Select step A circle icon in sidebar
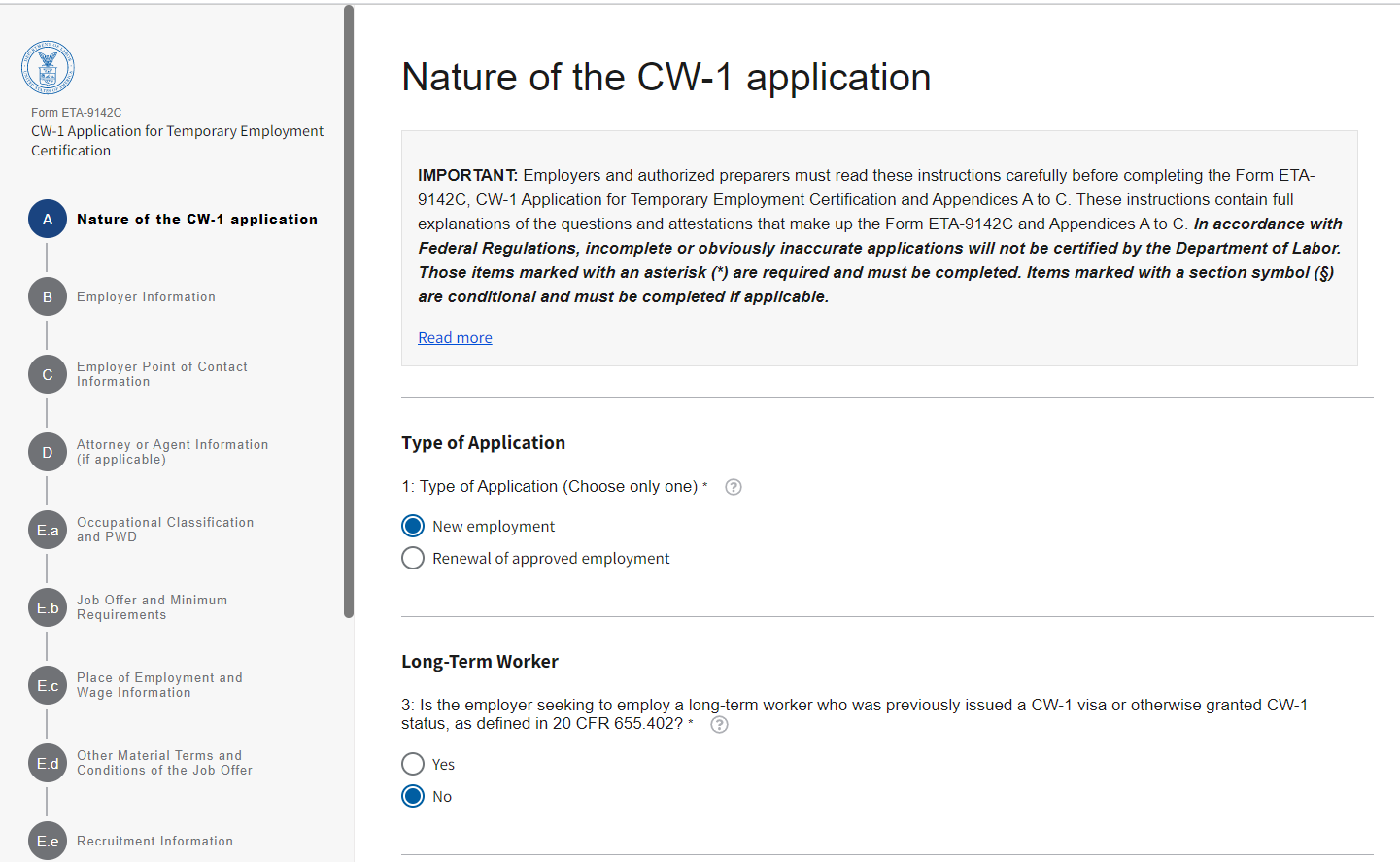The image size is (1400, 862). point(48,219)
